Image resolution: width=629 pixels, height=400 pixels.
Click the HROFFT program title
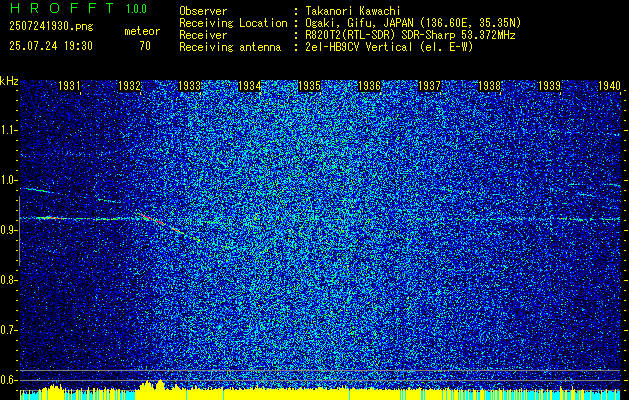61,8
